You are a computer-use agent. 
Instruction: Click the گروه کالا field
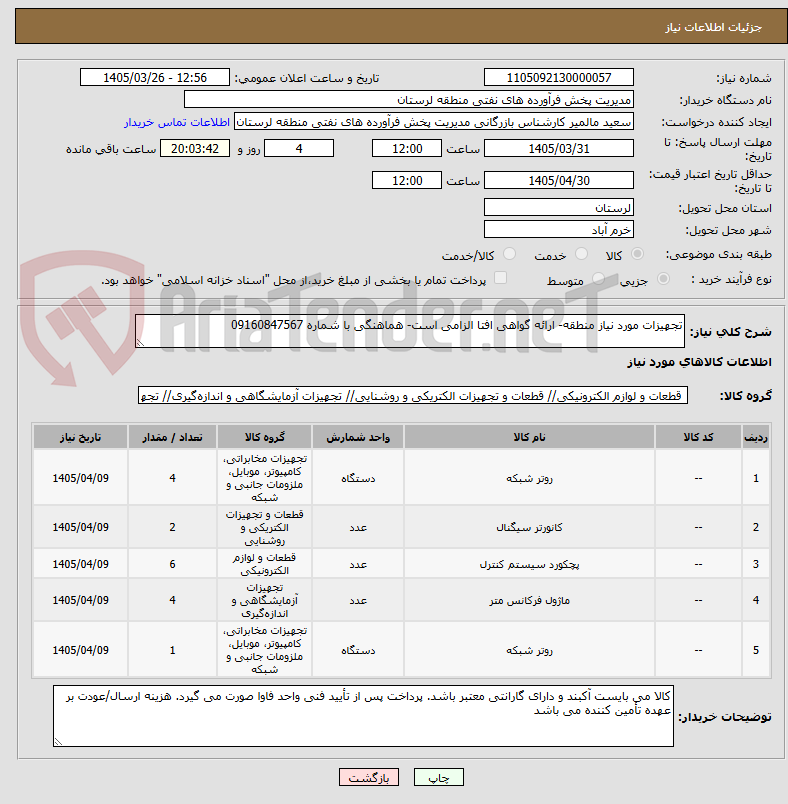(413, 395)
